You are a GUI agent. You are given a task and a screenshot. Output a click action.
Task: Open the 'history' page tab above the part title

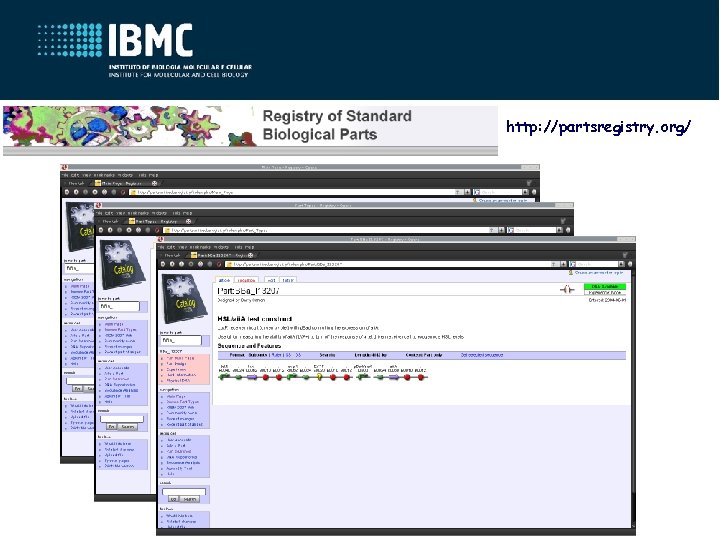coord(288,280)
